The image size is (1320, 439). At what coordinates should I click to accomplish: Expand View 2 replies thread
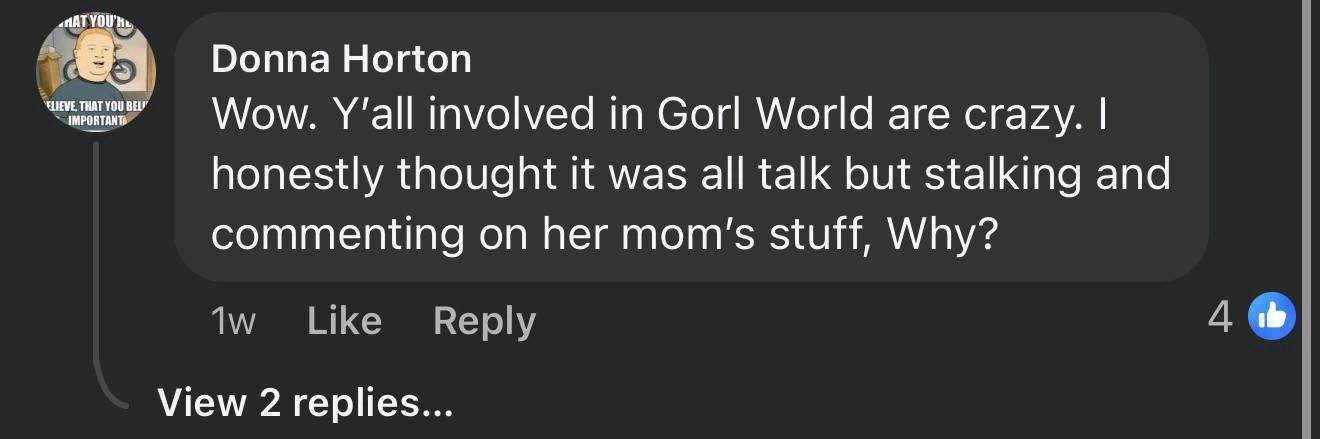click(305, 402)
